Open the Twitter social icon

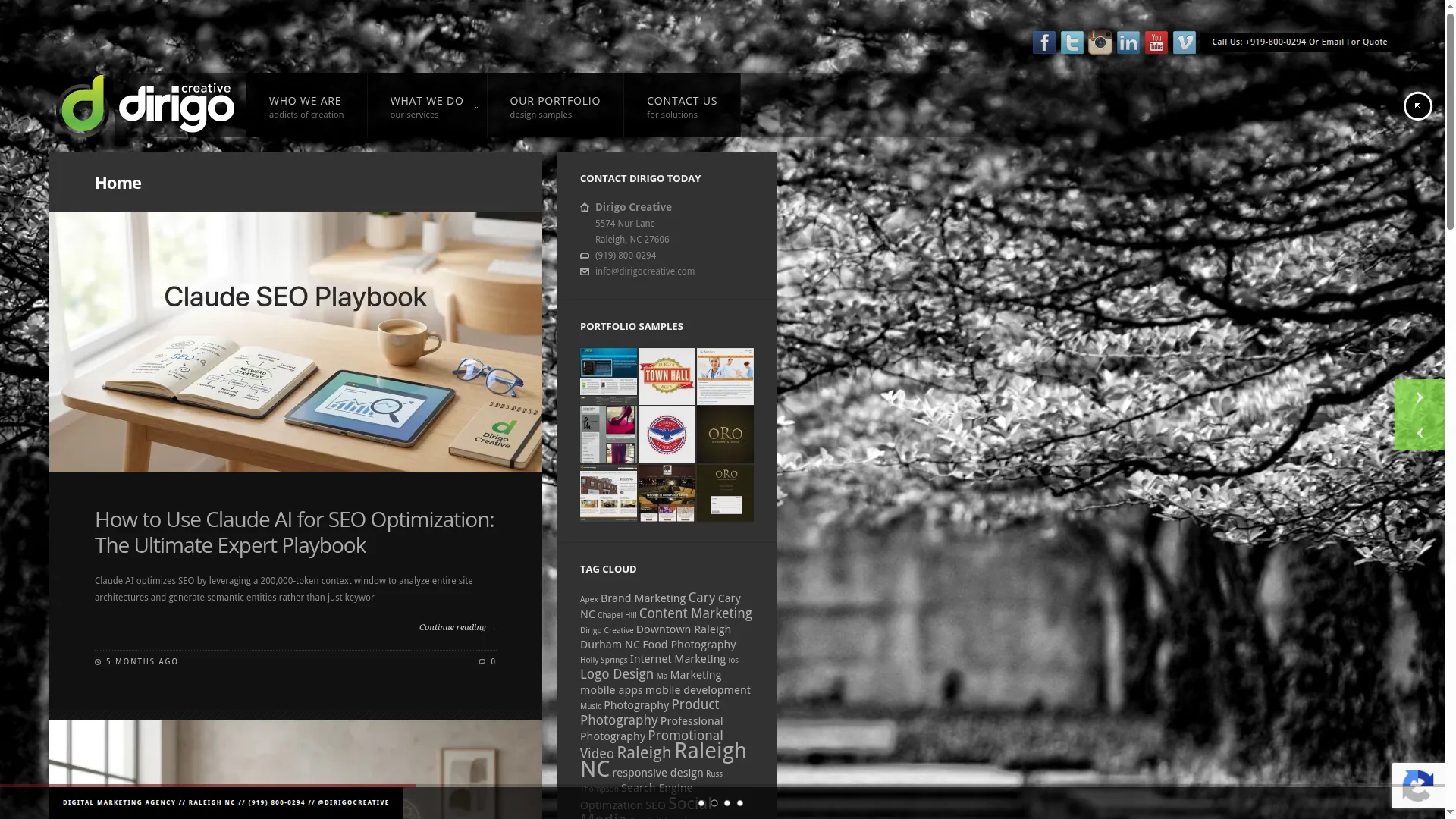[1072, 42]
